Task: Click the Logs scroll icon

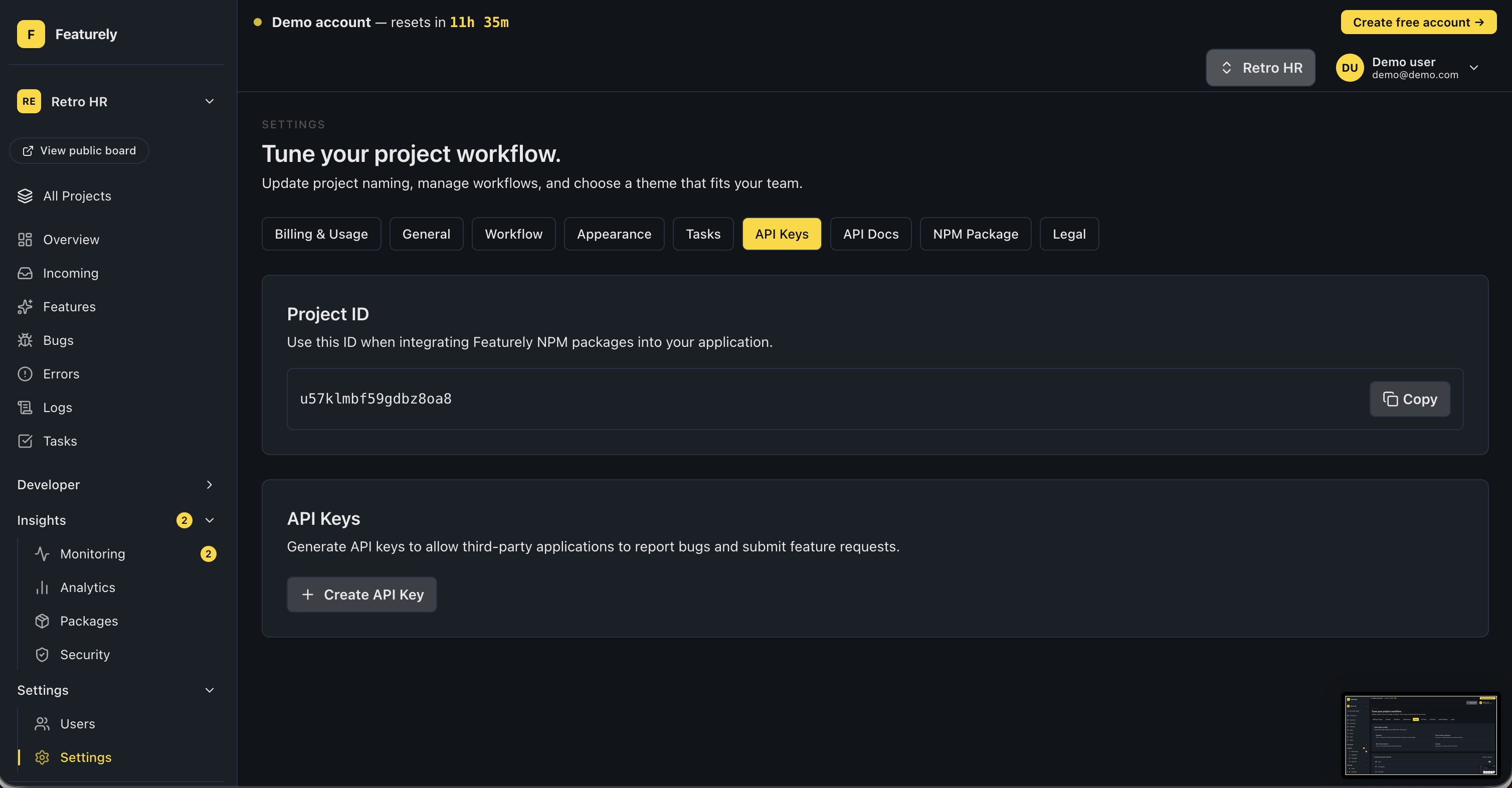Action: [25, 407]
